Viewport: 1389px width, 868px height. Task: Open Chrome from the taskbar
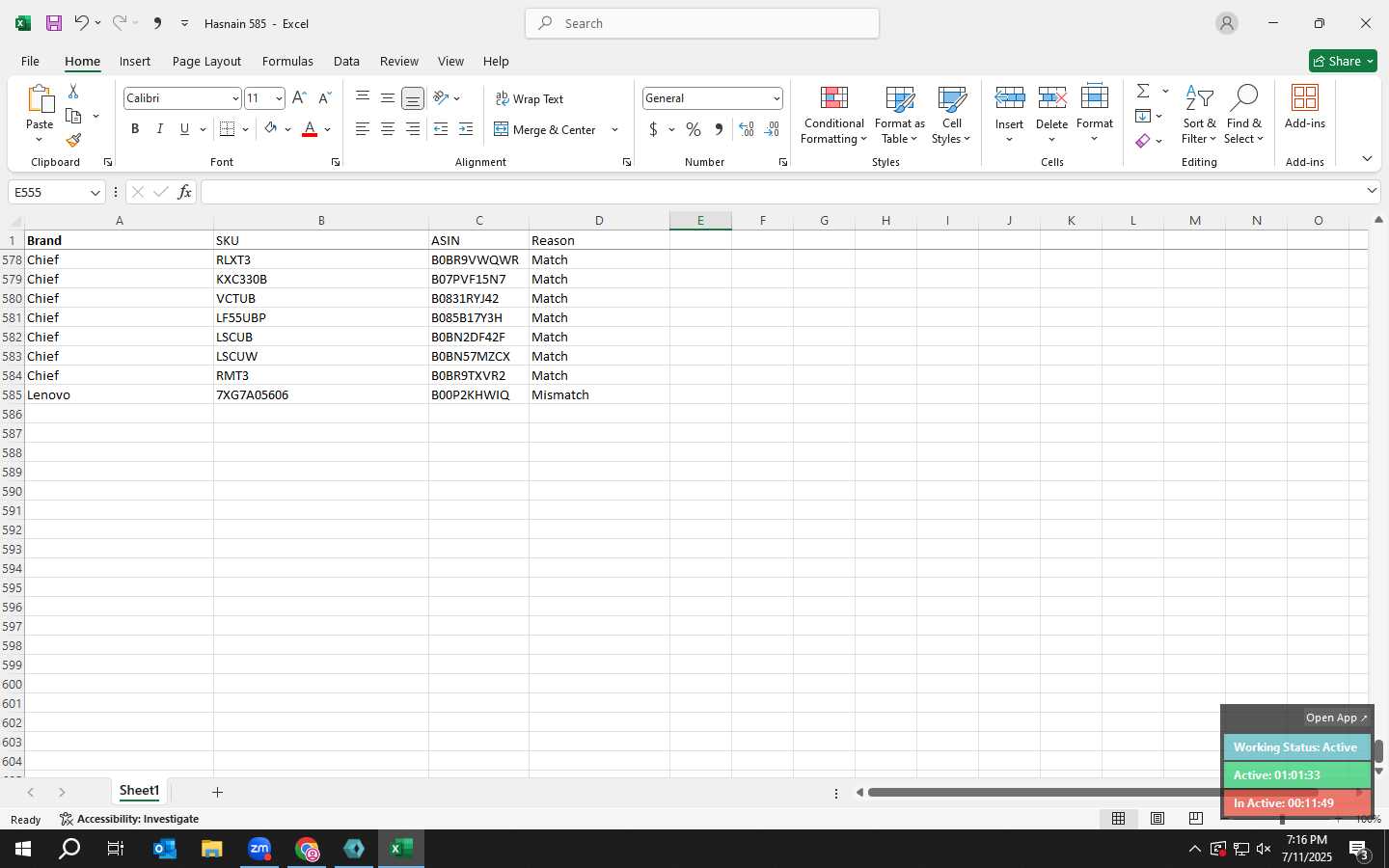tap(307, 849)
